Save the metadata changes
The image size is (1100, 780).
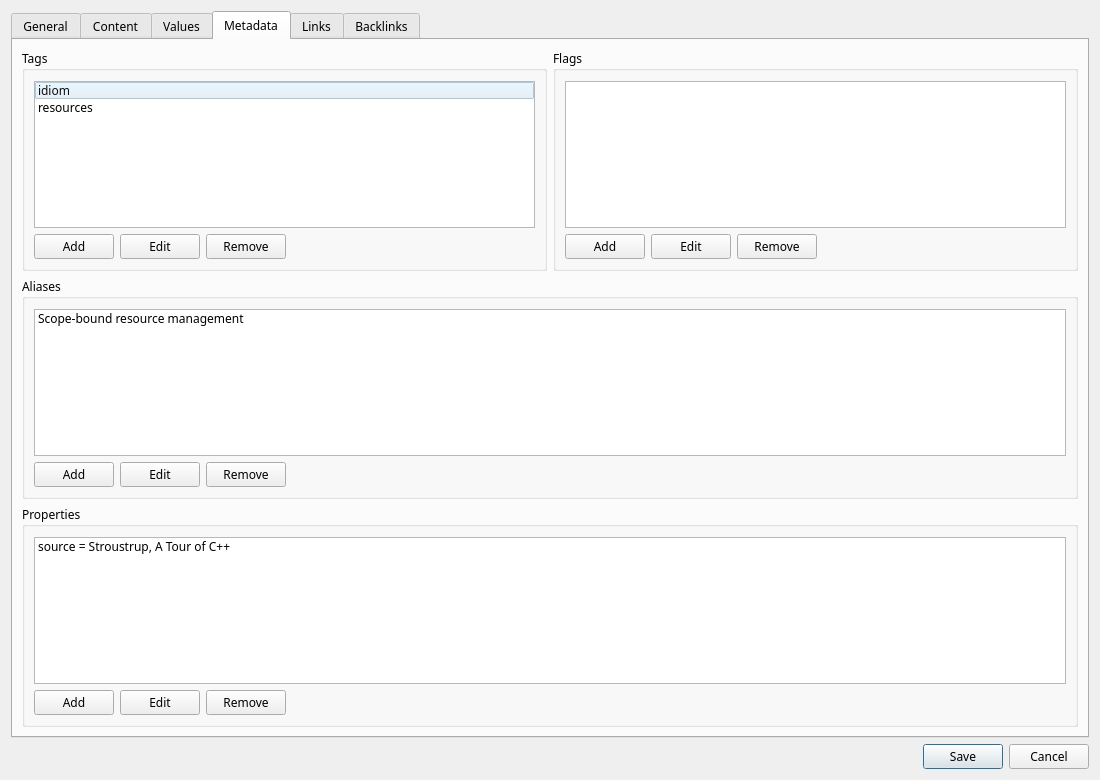point(962,756)
